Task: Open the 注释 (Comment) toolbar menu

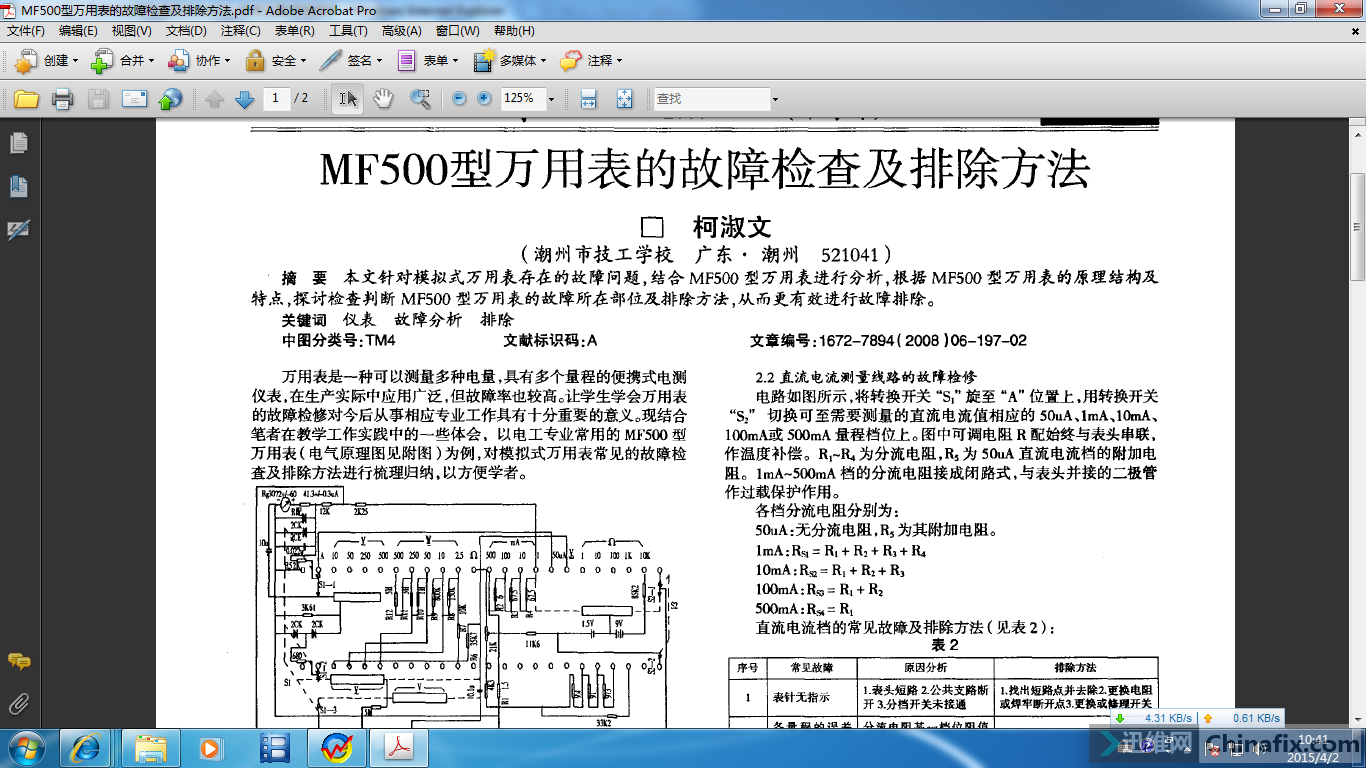Action: [x=591, y=61]
